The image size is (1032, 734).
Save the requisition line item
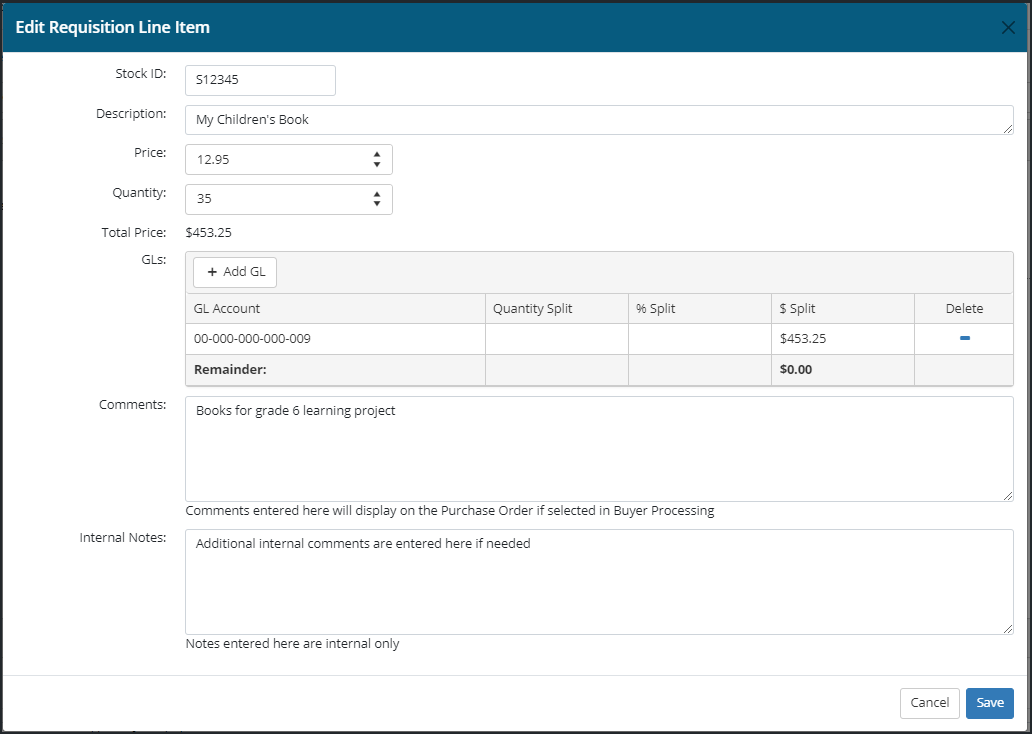tap(989, 703)
